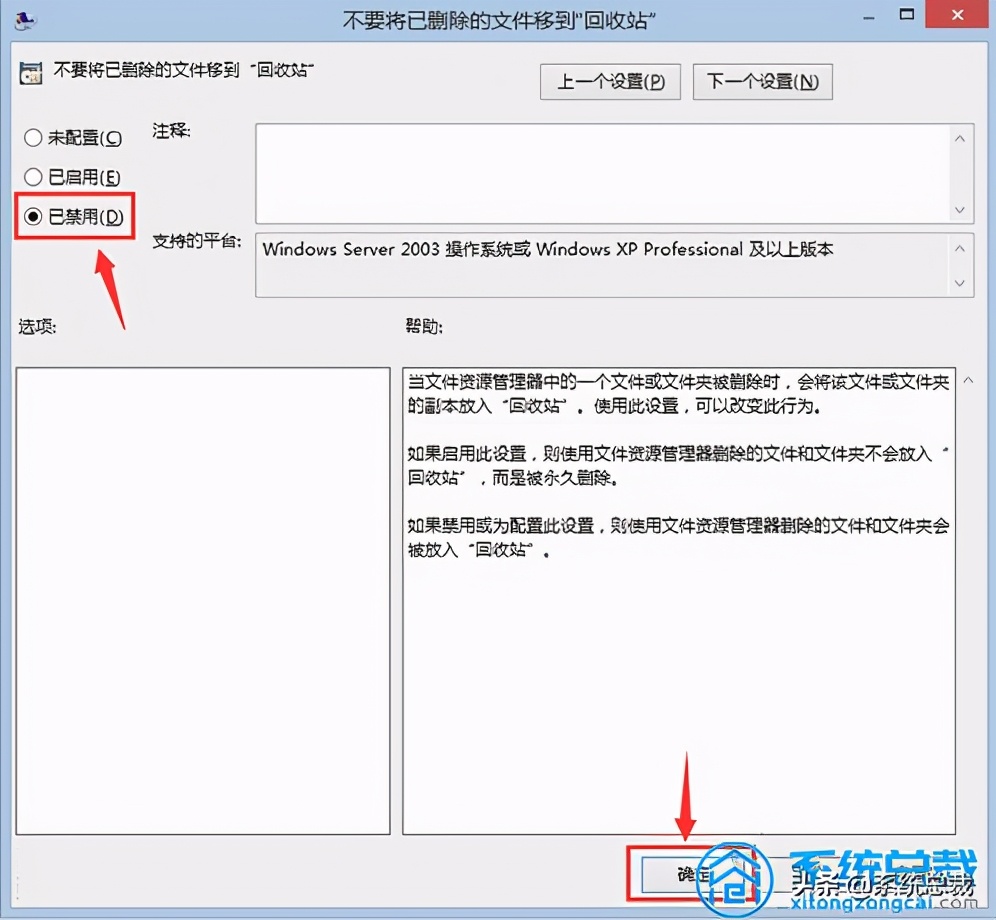Select the 已禁用 radio button

tap(33, 216)
